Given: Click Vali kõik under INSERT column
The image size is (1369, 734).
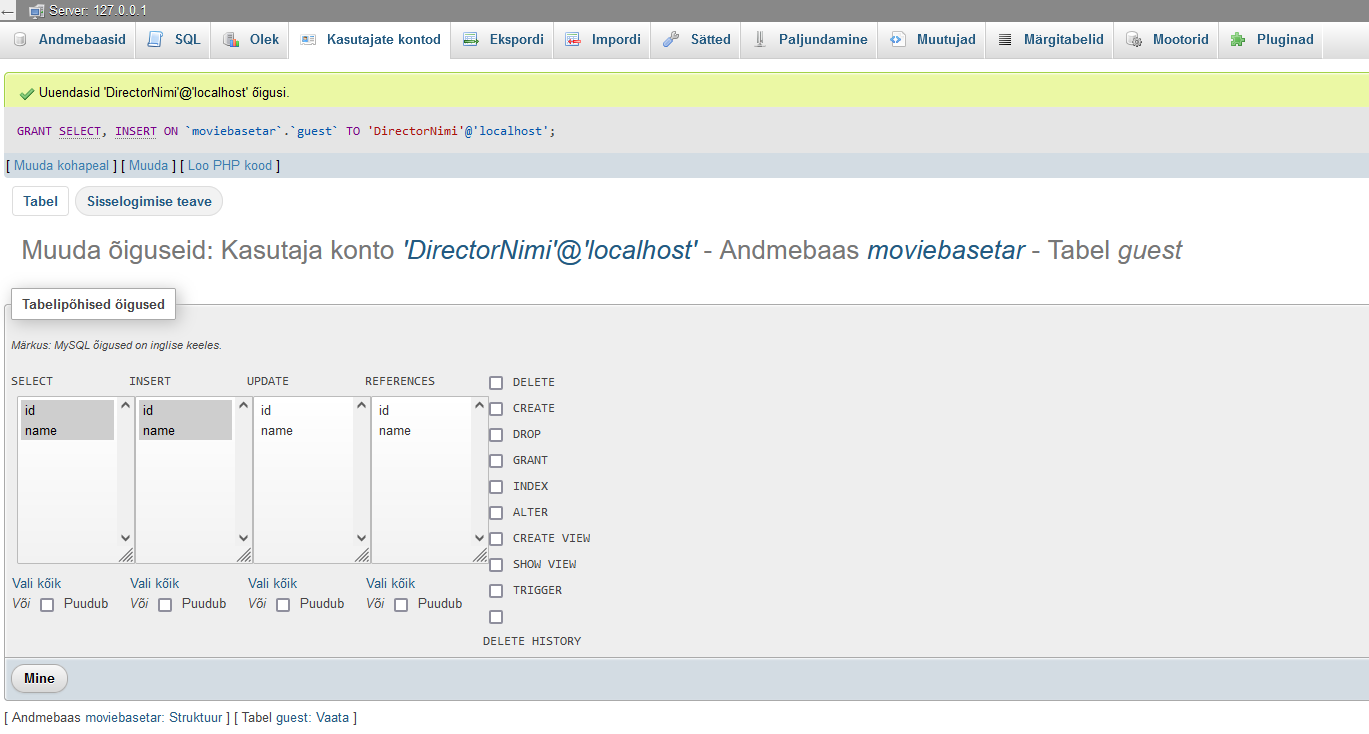Looking at the screenshot, I should pos(154,583).
